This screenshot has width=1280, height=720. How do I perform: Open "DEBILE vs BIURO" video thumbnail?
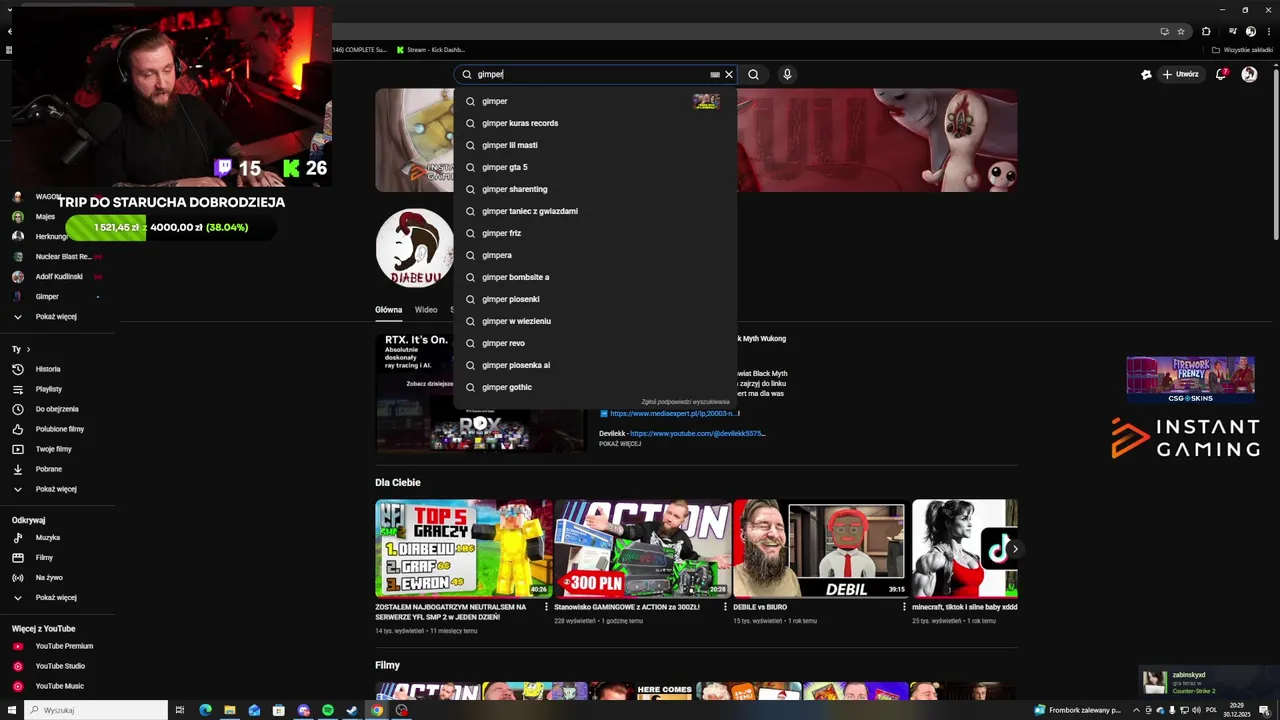click(822, 549)
